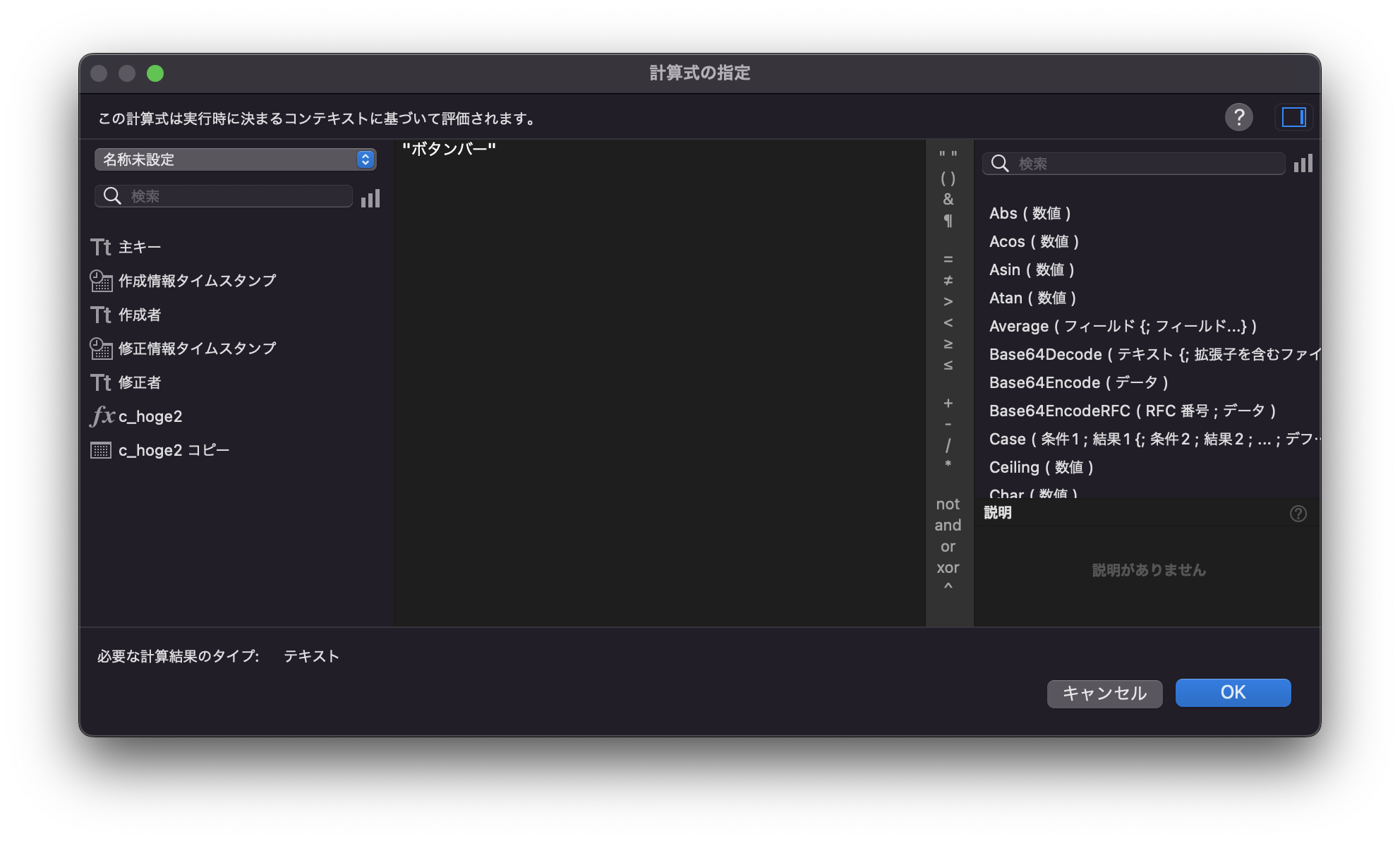
Task: Open the 名称未設定 table dropdown
Action: point(235,159)
